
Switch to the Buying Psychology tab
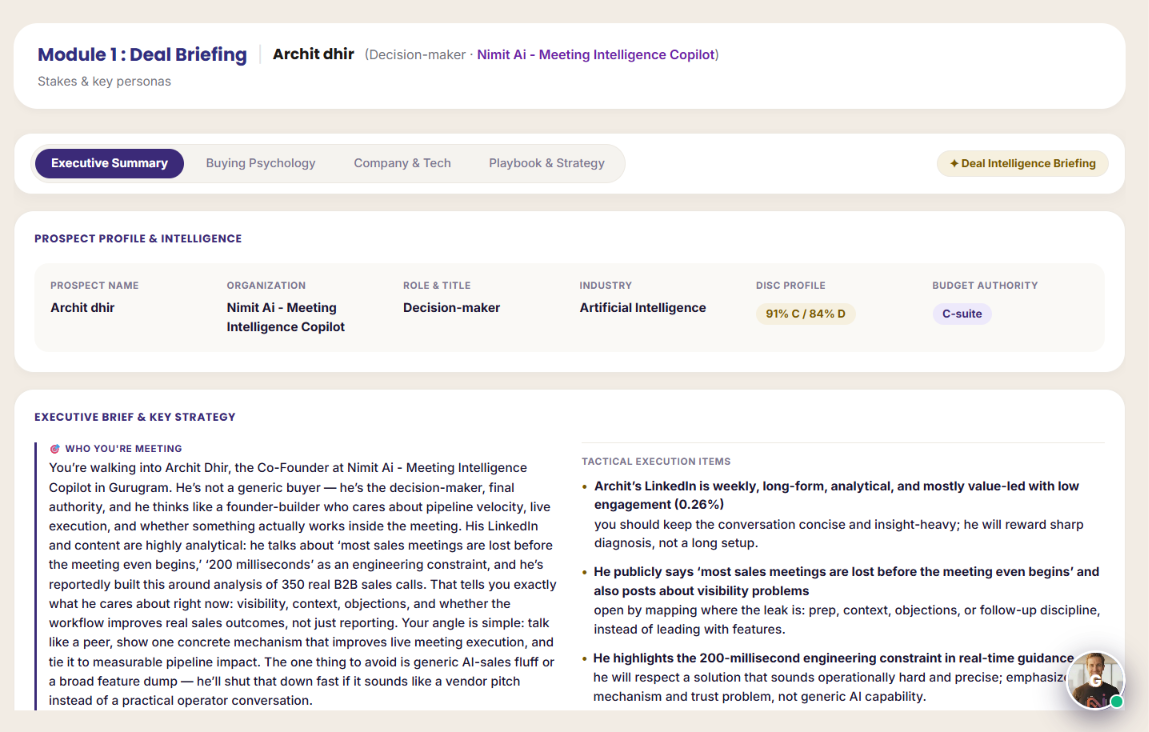tap(260, 163)
